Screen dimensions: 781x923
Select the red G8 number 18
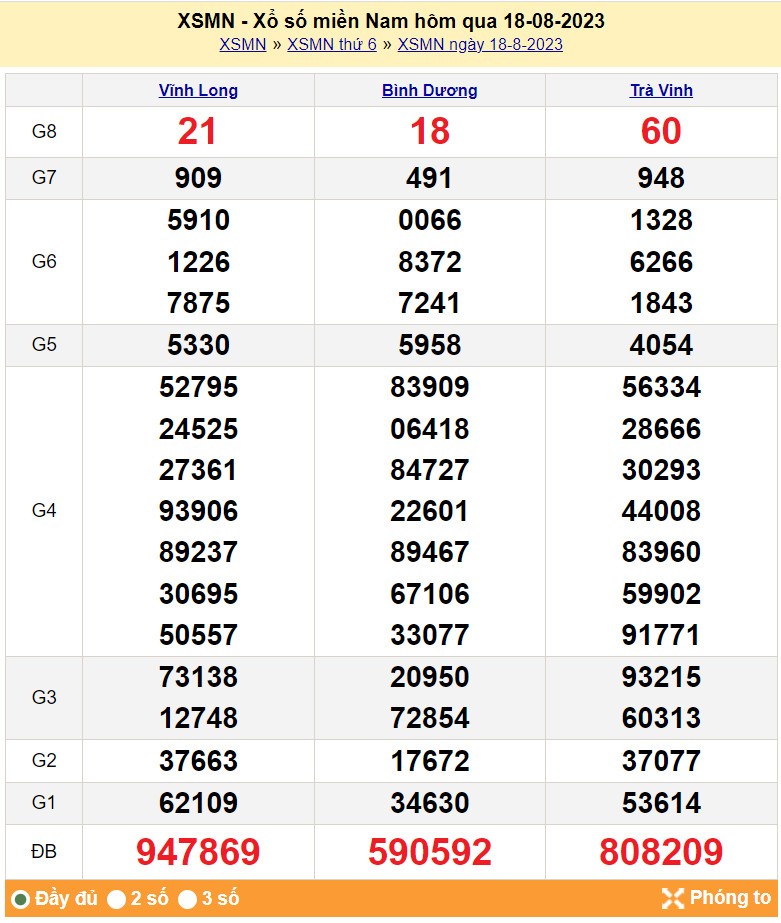coord(430,131)
